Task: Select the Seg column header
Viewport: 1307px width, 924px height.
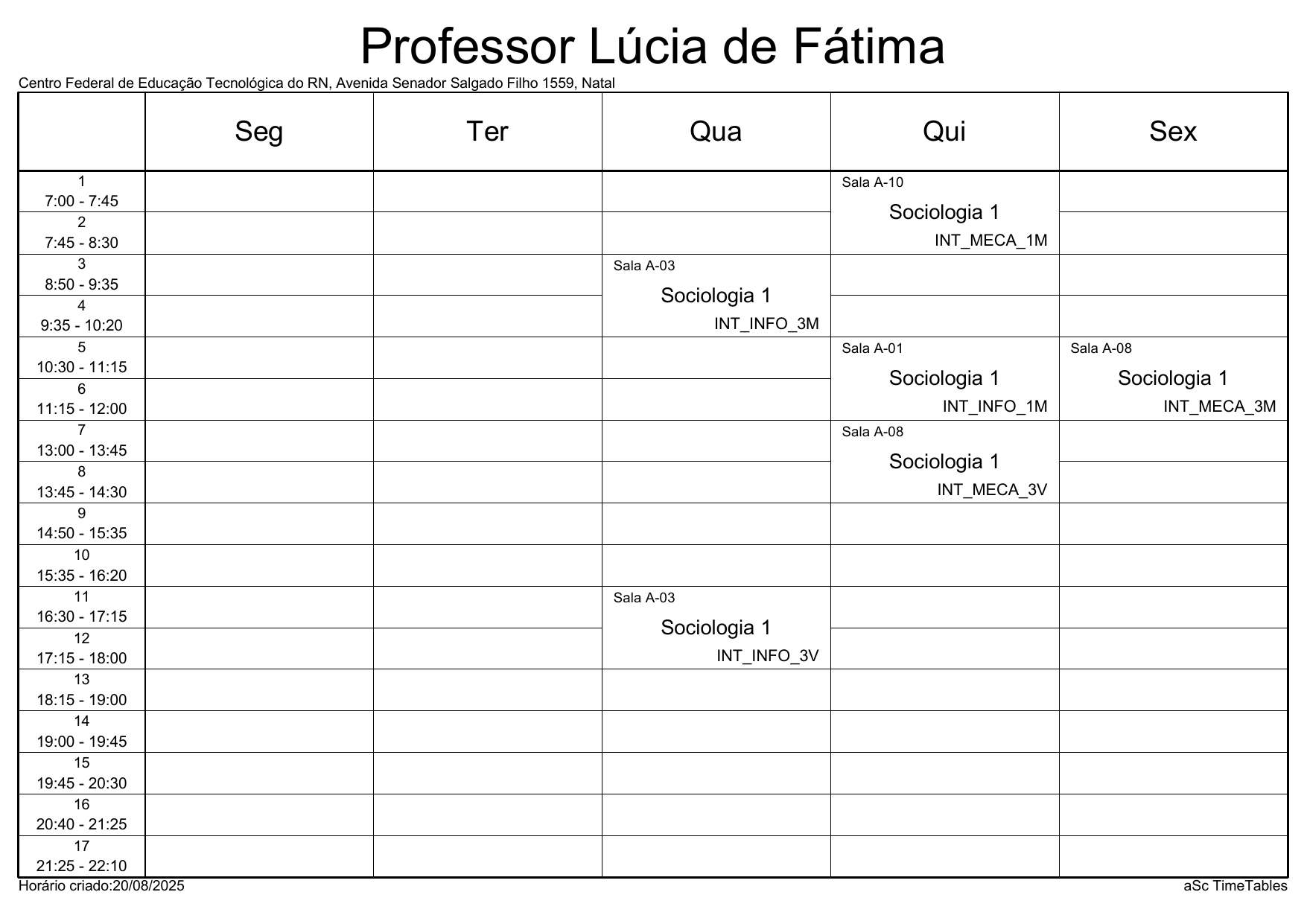Action: tap(258, 132)
